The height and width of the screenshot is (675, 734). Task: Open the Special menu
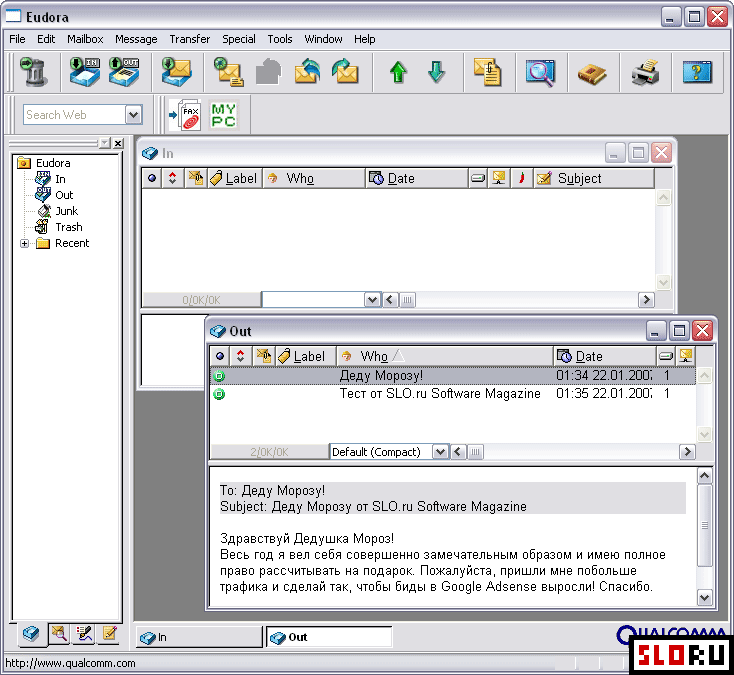click(239, 39)
